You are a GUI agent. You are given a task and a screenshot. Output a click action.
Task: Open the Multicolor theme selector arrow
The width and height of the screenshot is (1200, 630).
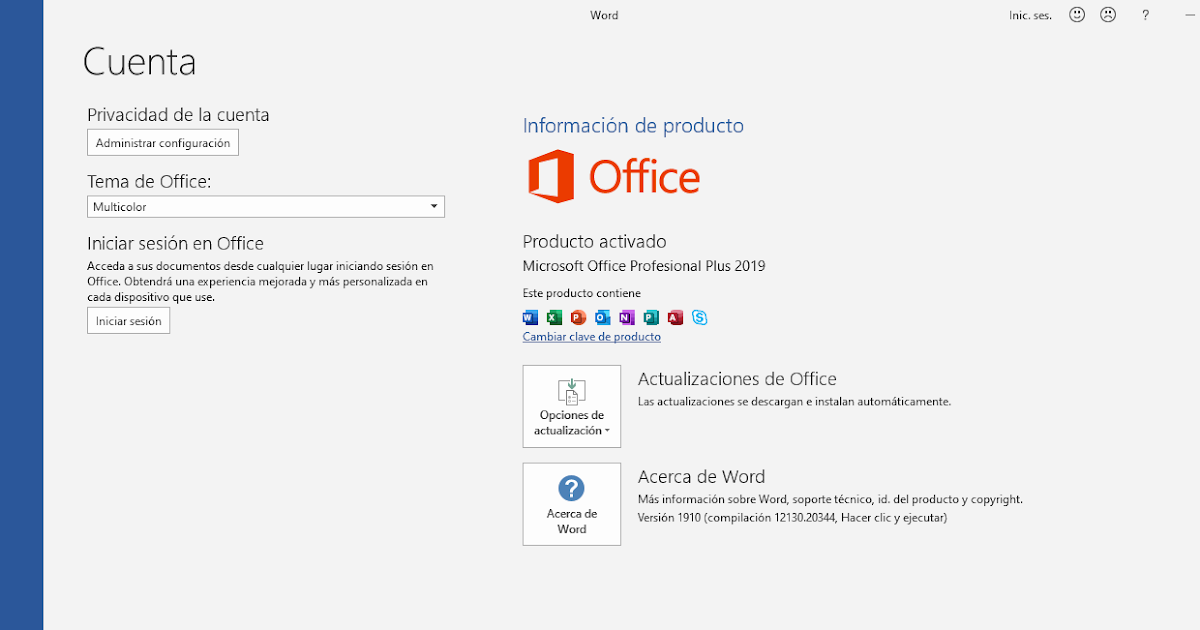434,206
